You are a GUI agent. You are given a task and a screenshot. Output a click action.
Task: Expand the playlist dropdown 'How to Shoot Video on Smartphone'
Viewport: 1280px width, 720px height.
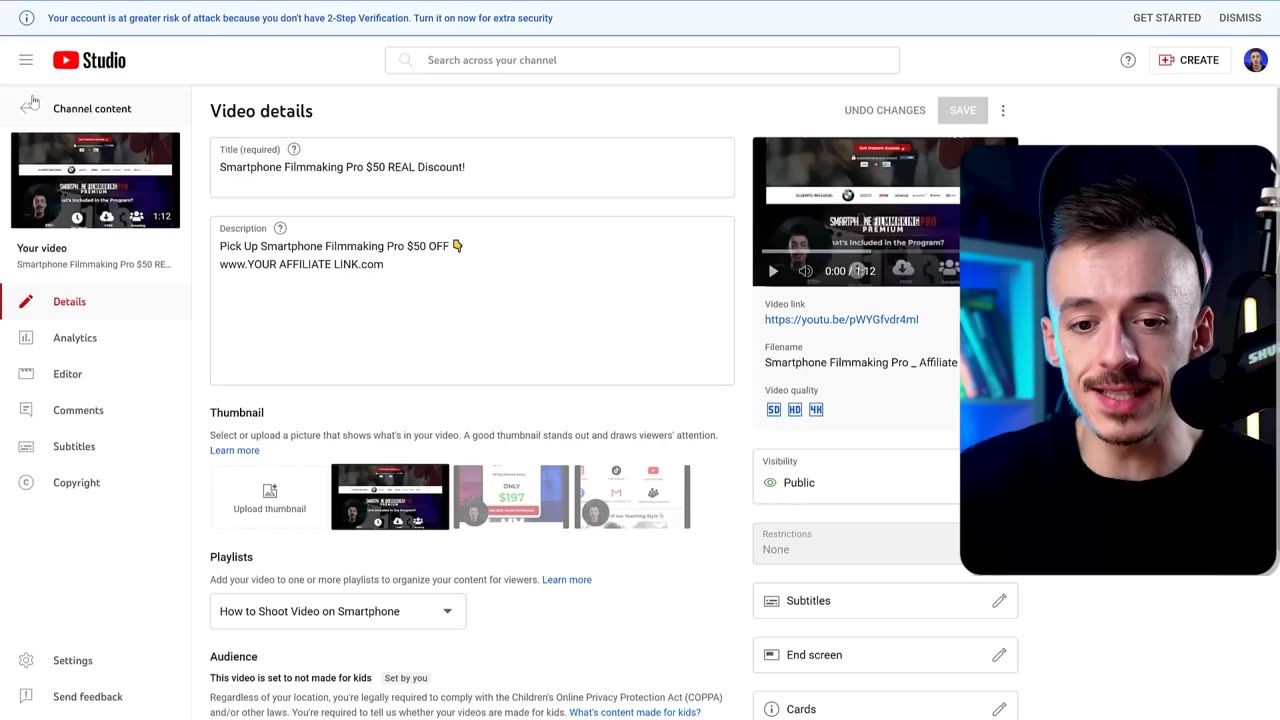pos(338,611)
